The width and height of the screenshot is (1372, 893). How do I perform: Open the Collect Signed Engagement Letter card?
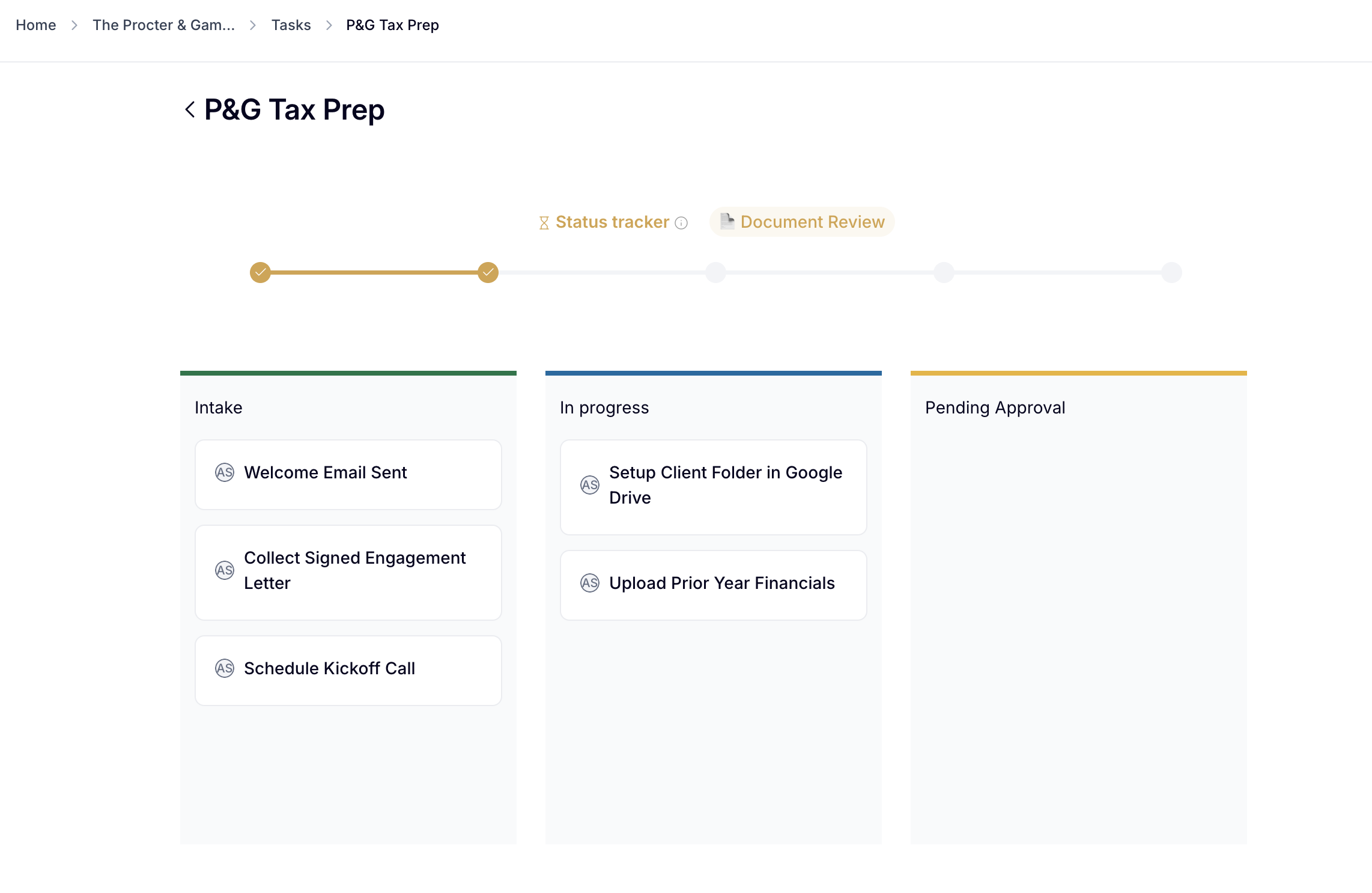[348, 573]
